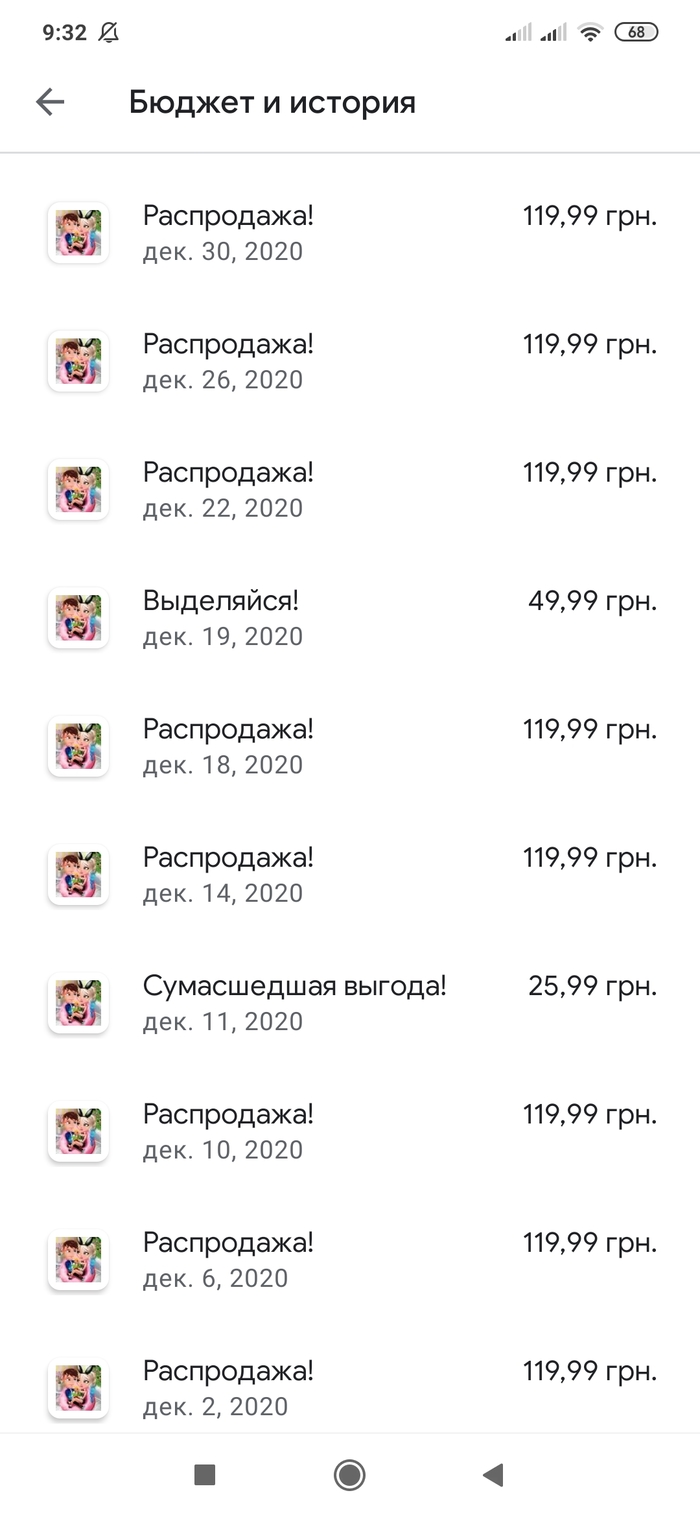
Task: Tap the back arrow in the header
Action: (50, 102)
